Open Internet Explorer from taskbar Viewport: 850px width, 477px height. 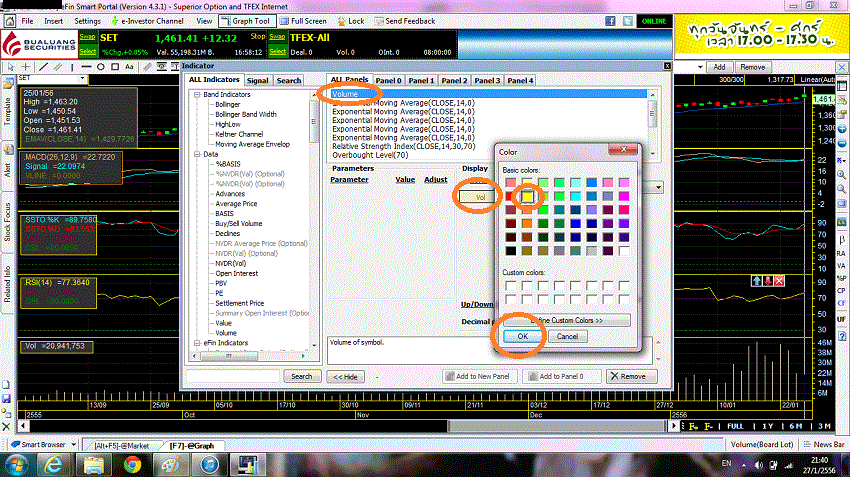(54, 465)
